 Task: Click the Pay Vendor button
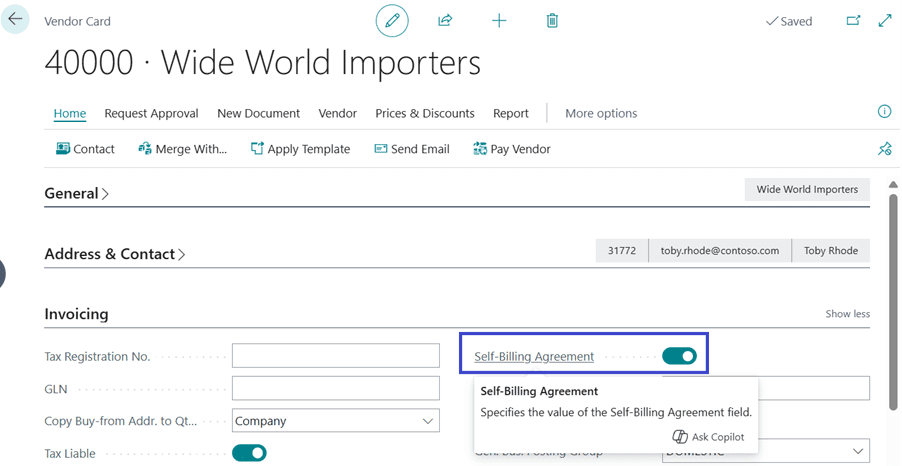coord(512,149)
